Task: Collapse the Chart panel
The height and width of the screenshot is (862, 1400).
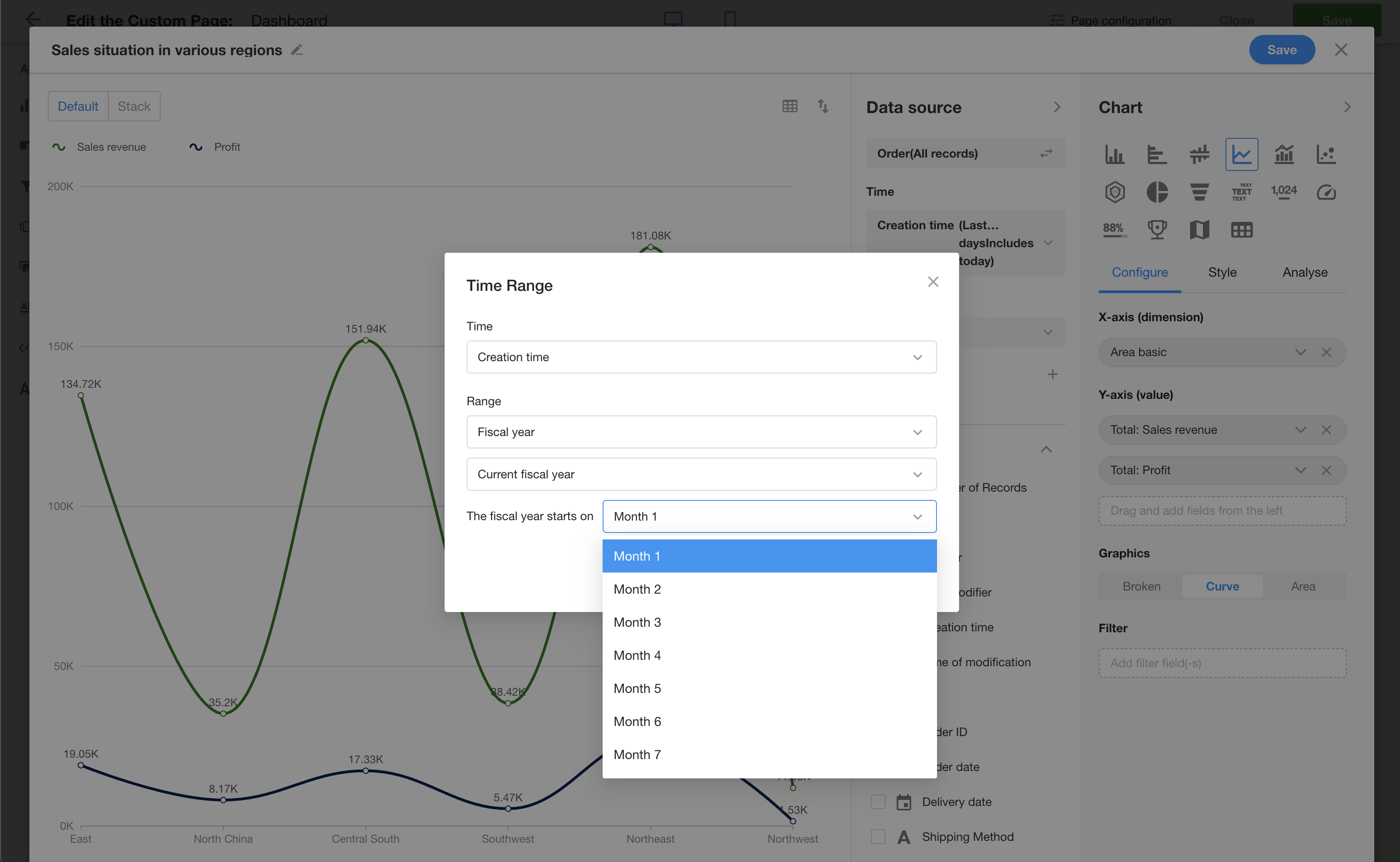Action: point(1347,107)
